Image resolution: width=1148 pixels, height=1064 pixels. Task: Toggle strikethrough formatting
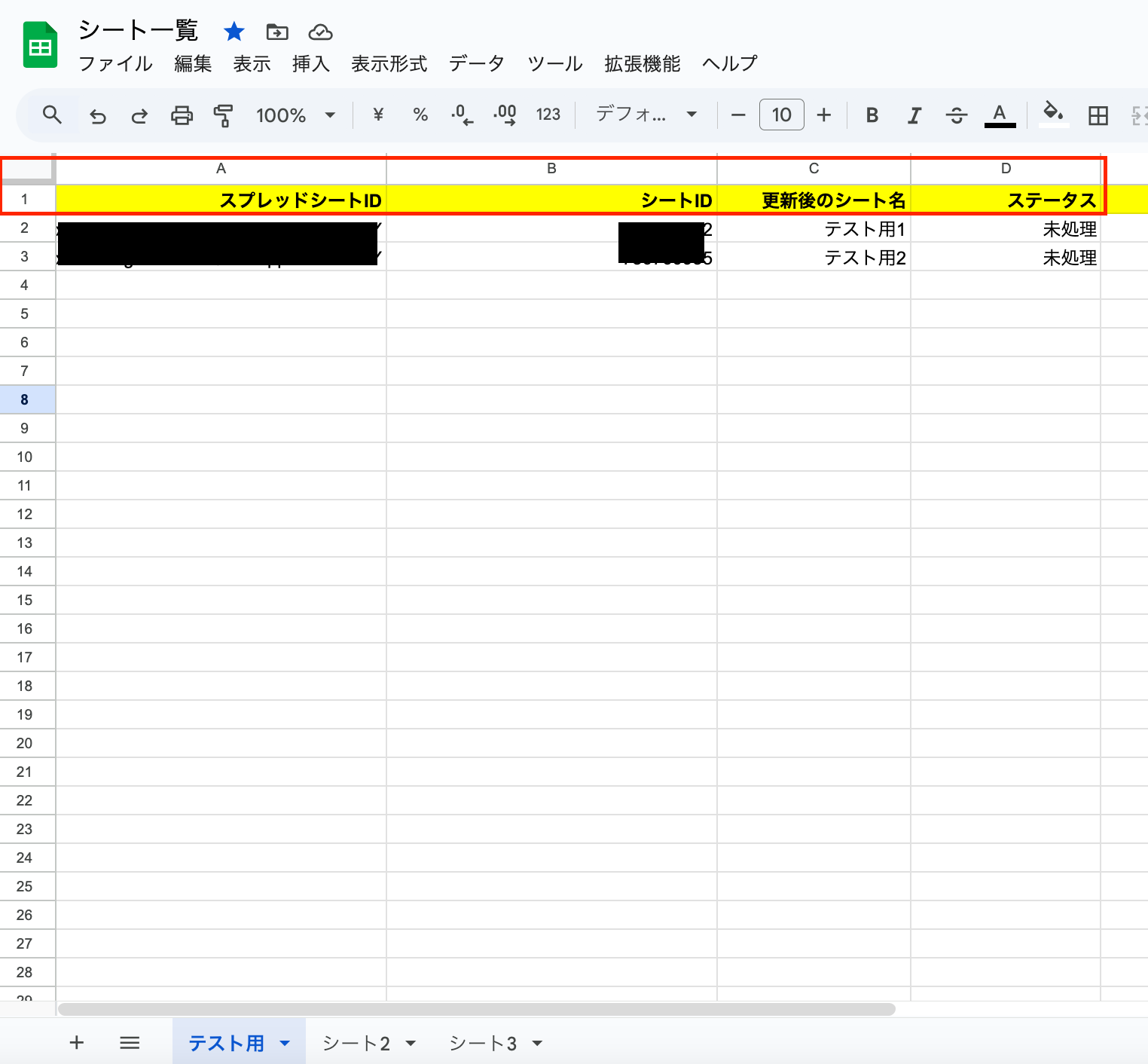(x=957, y=115)
